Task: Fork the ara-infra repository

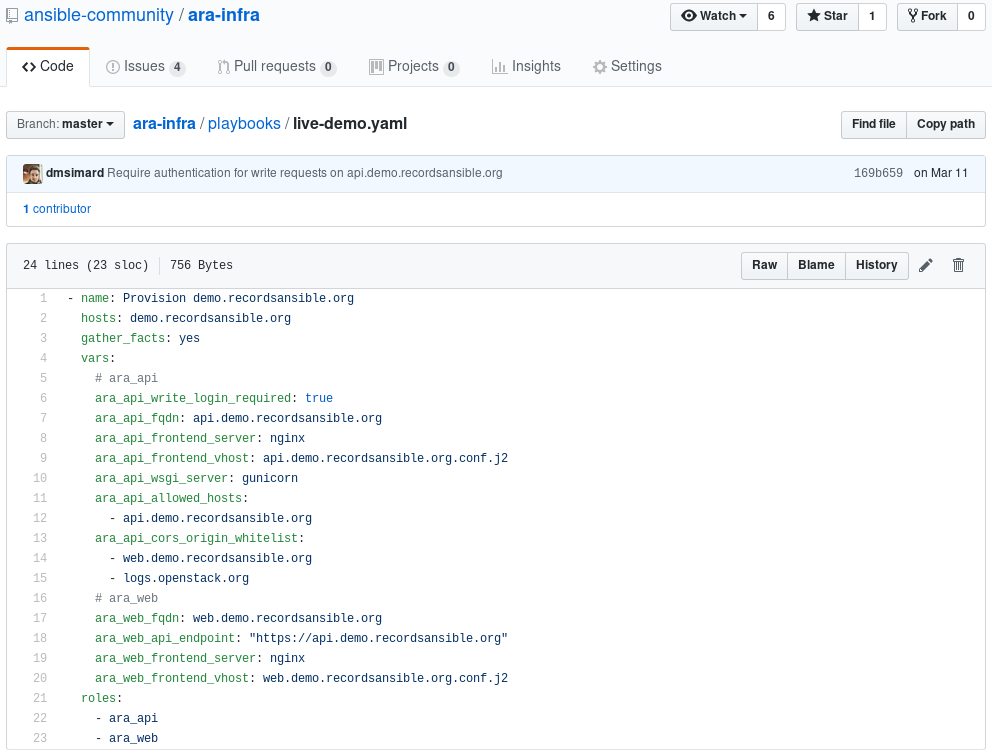Action: tap(927, 16)
